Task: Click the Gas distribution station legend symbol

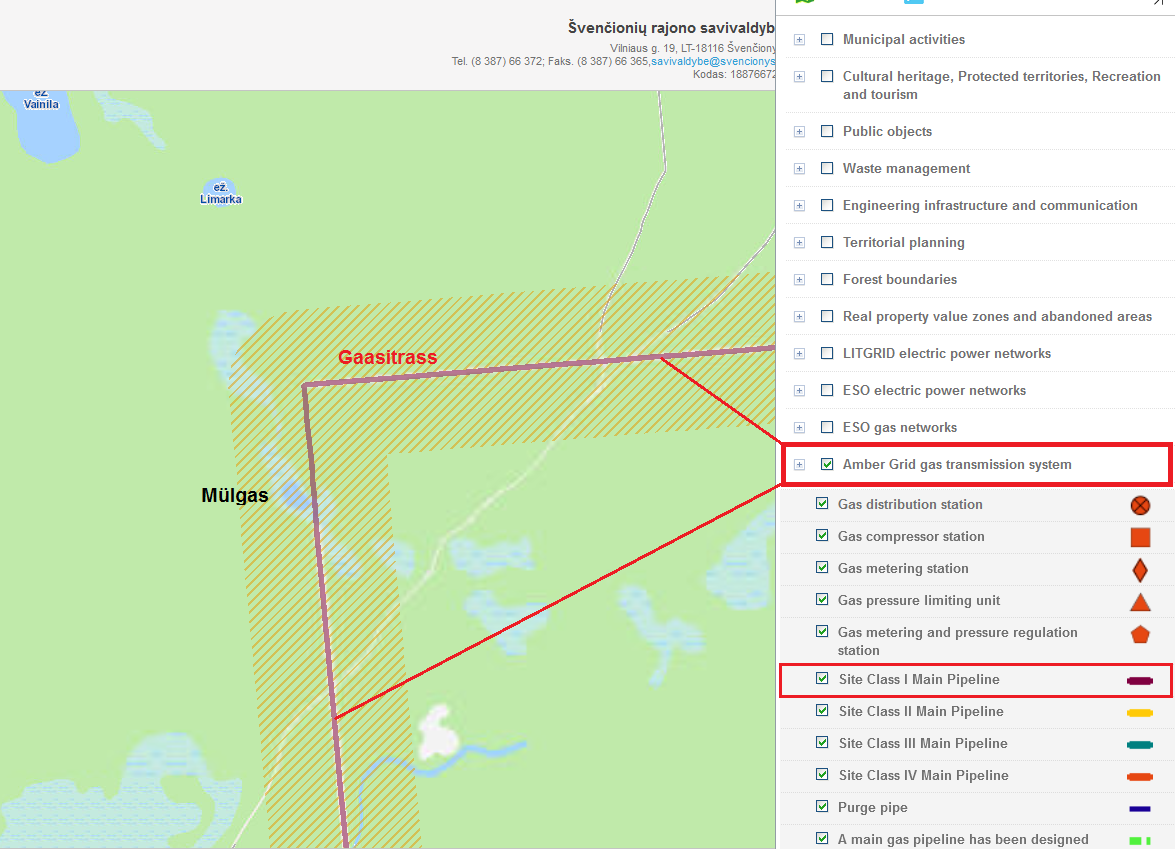Action: [x=1140, y=505]
